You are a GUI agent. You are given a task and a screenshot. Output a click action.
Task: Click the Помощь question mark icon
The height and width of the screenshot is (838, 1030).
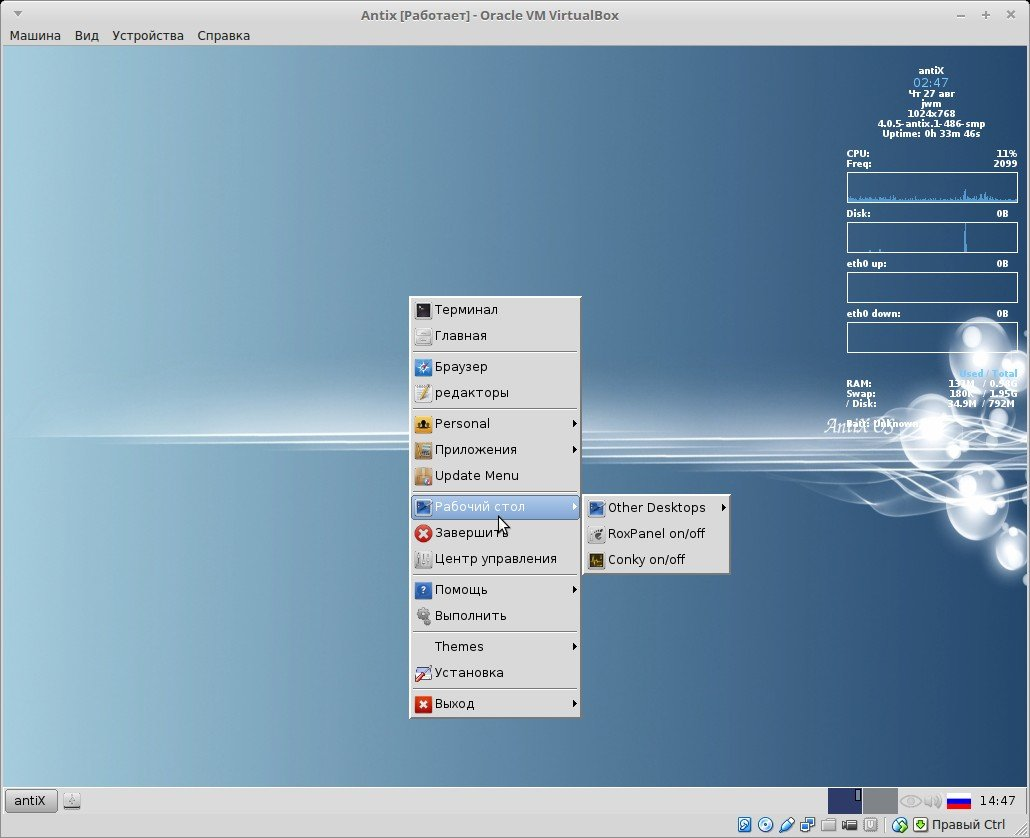[x=423, y=590]
